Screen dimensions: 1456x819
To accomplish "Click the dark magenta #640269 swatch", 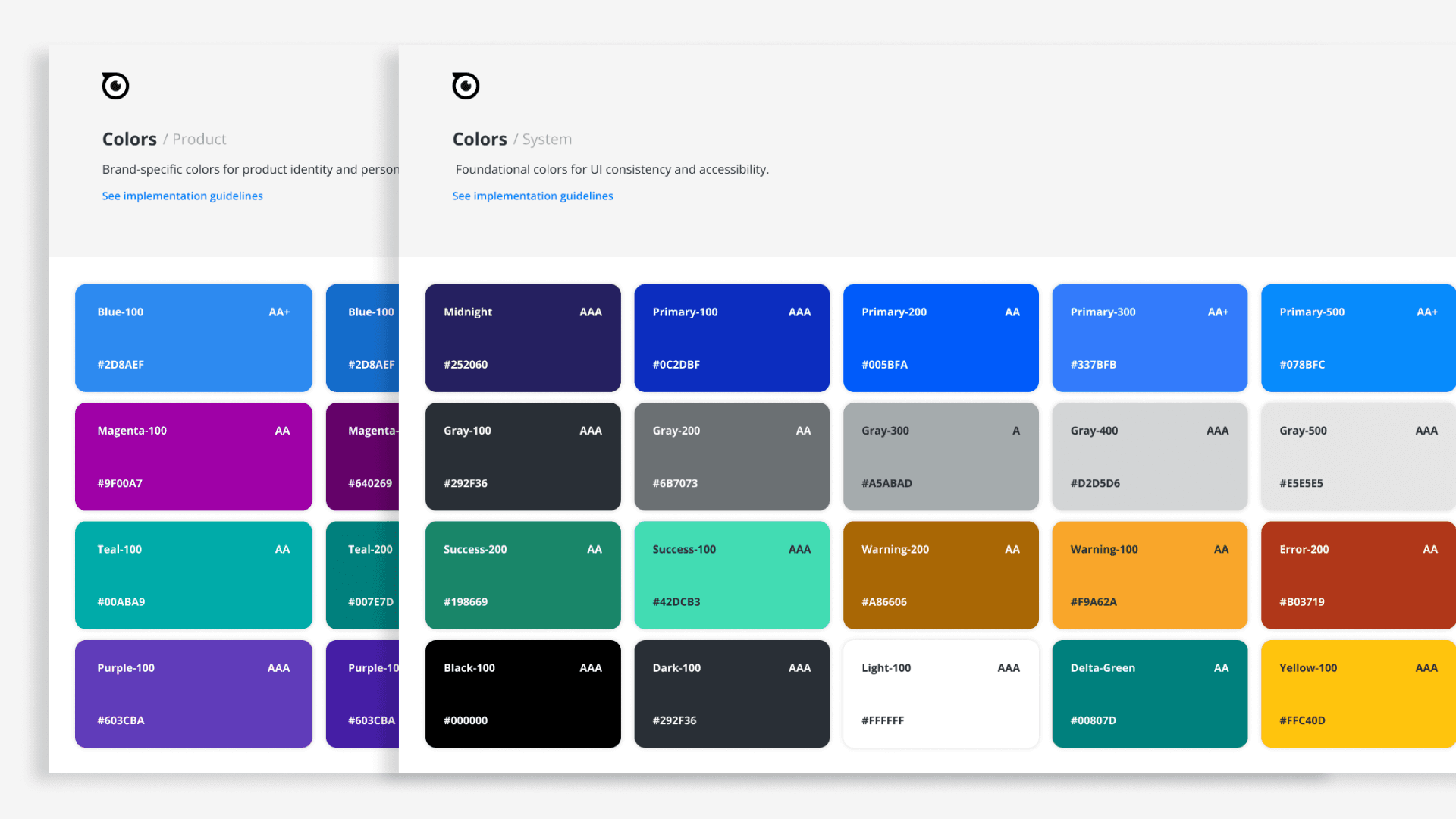I will pos(362,457).
